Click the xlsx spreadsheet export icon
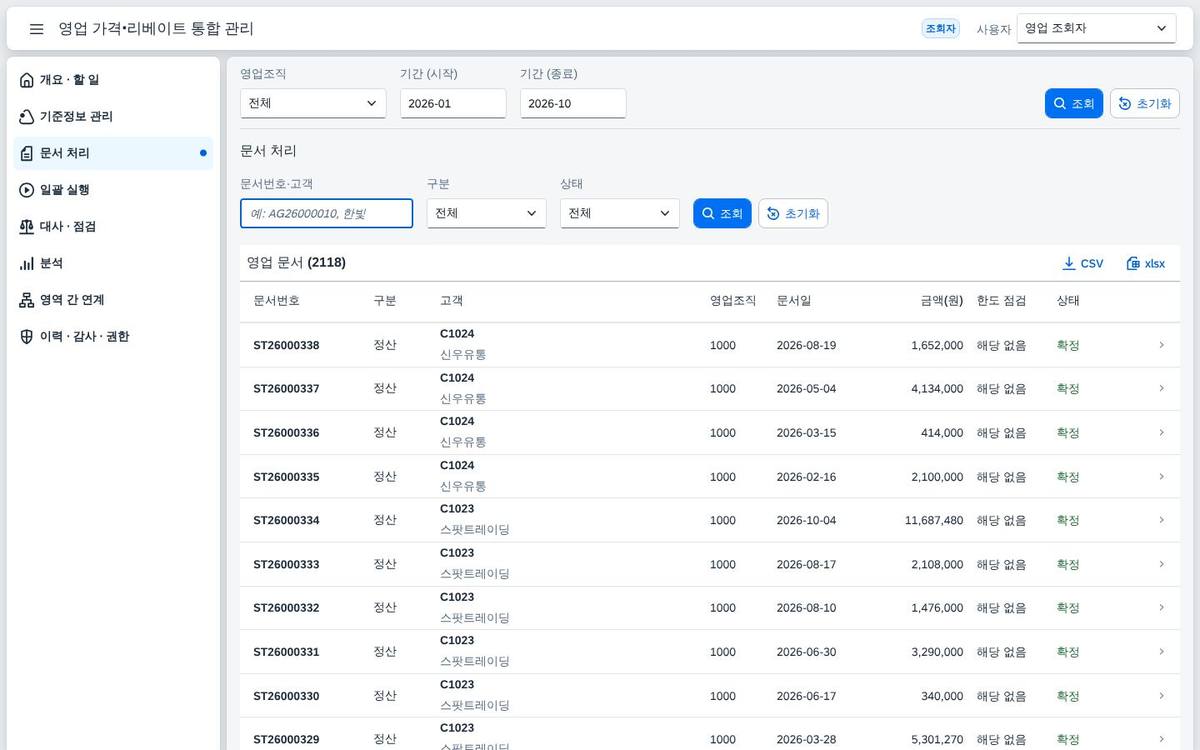 click(x=1133, y=263)
